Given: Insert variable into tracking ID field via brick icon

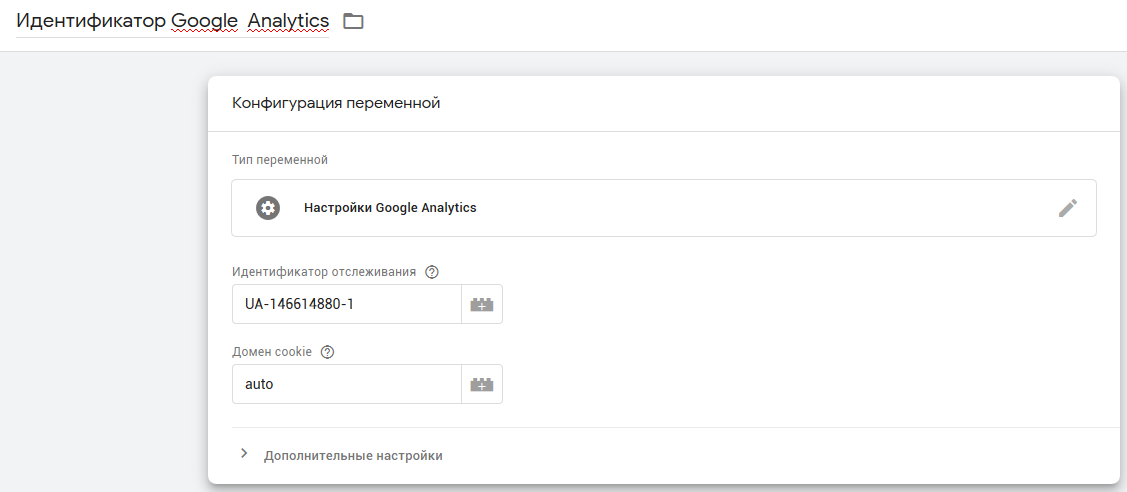Looking at the screenshot, I should click(x=482, y=305).
